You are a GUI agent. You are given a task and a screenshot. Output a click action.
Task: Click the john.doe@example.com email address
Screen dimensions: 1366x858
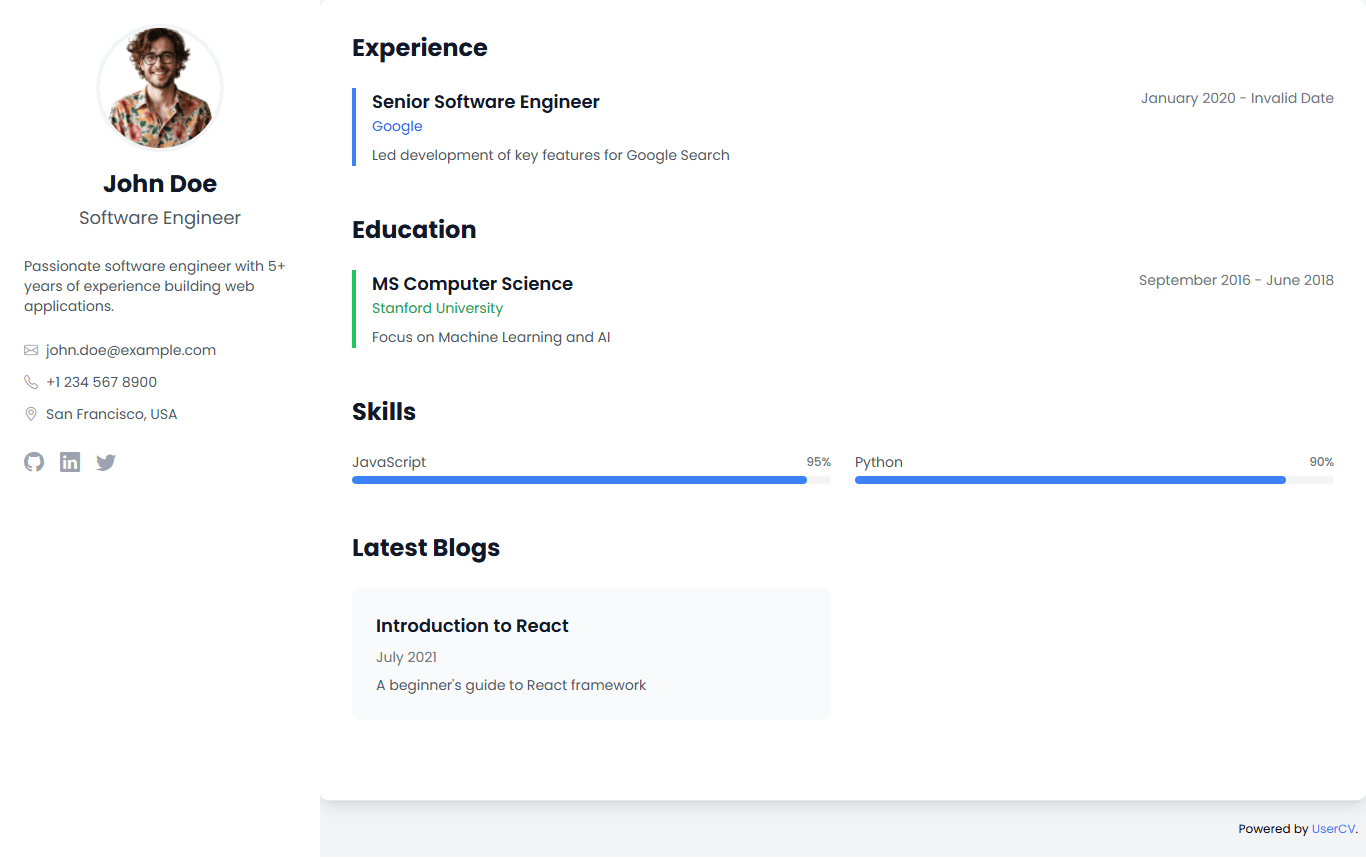131,350
